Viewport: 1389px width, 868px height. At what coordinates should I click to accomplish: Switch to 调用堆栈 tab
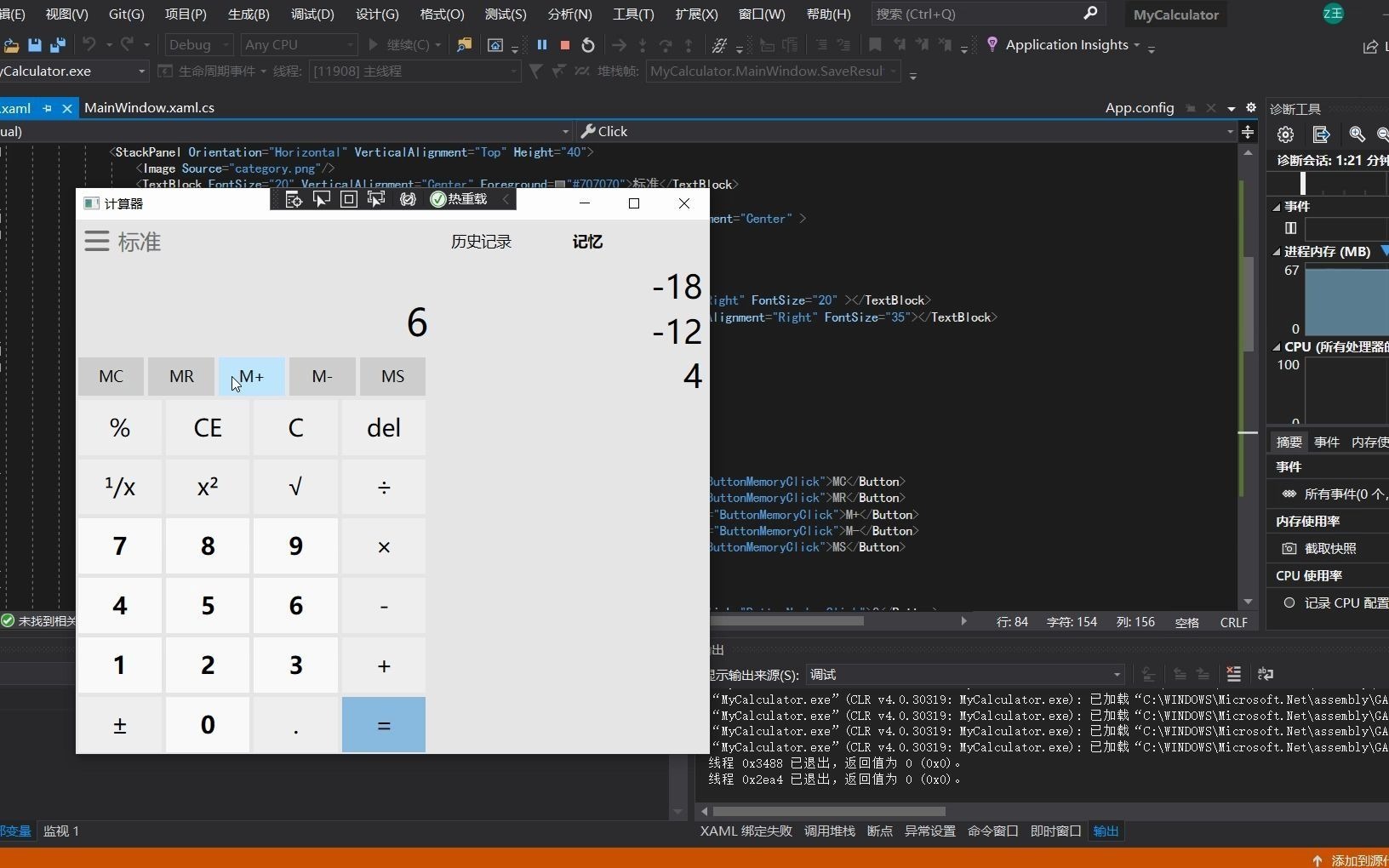(829, 831)
